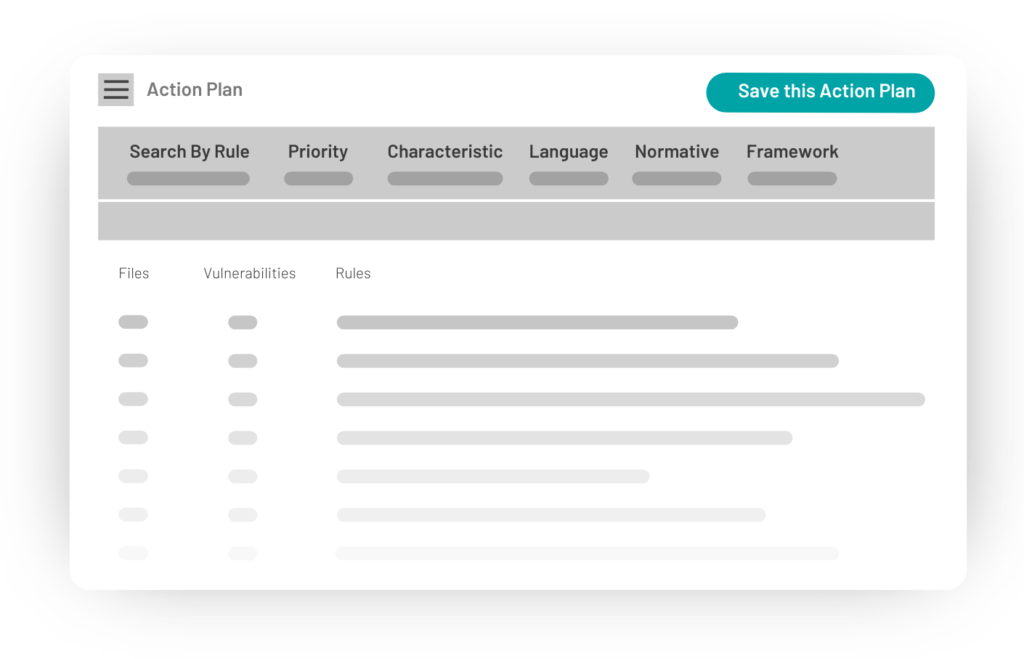Toggle the sixth Files column pill

point(133,515)
